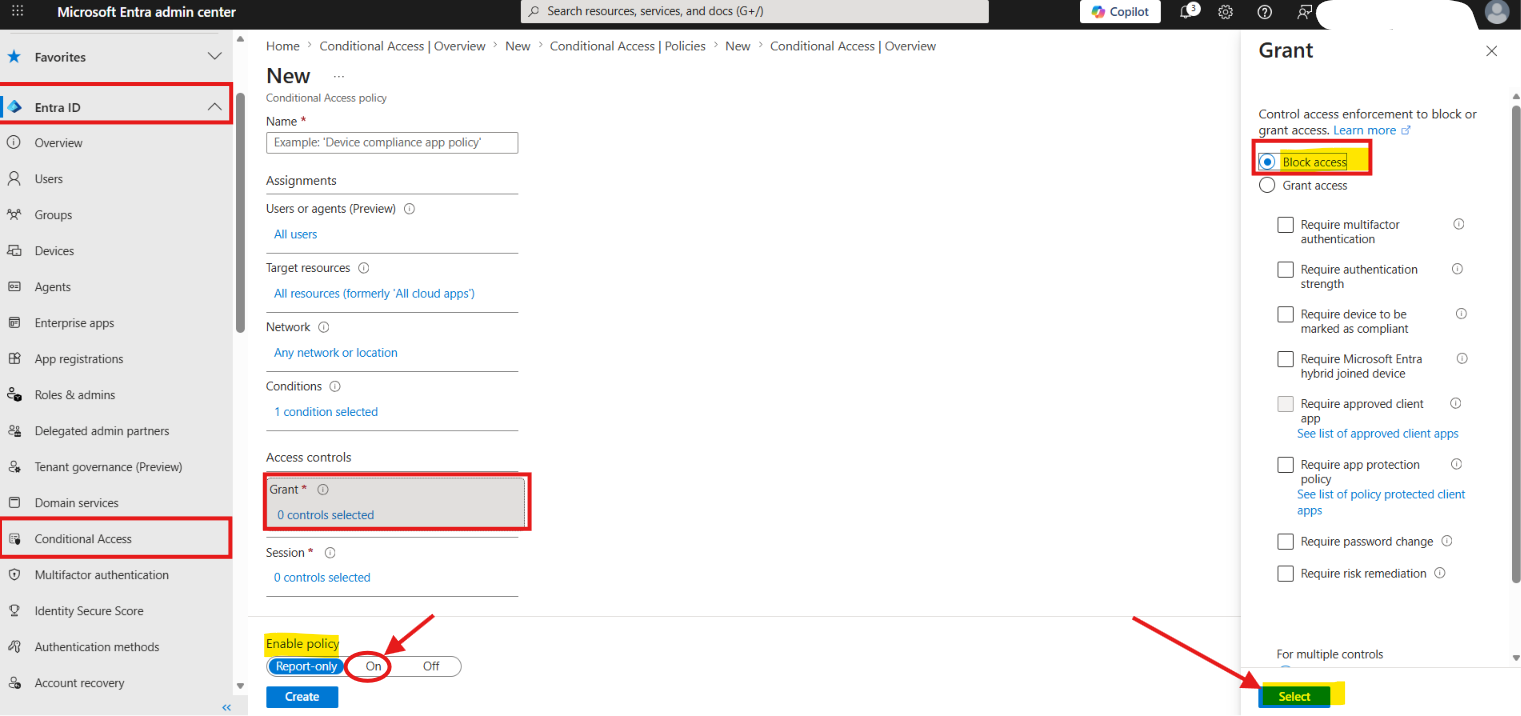Open the feedback icon in header

pos(1303,12)
